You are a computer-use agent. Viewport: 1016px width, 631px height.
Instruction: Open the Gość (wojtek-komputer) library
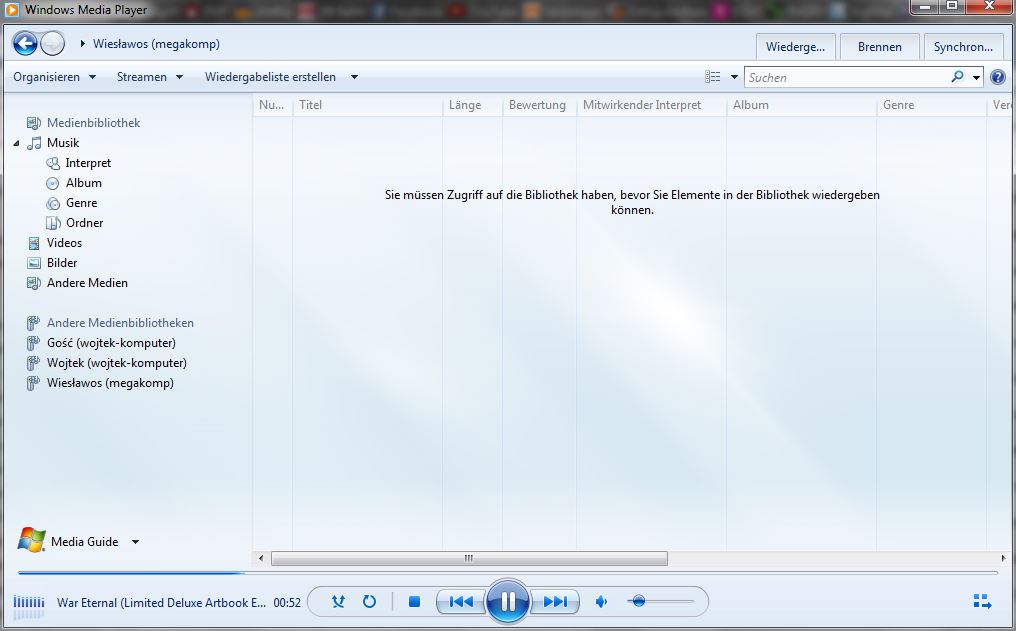(x=111, y=343)
